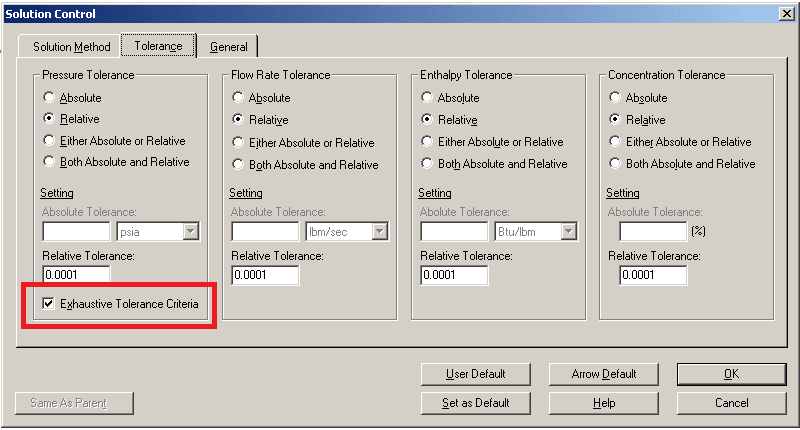The height and width of the screenshot is (430, 800).
Task: Select Absolute under Concentration Tolerance
Action: coord(638,97)
